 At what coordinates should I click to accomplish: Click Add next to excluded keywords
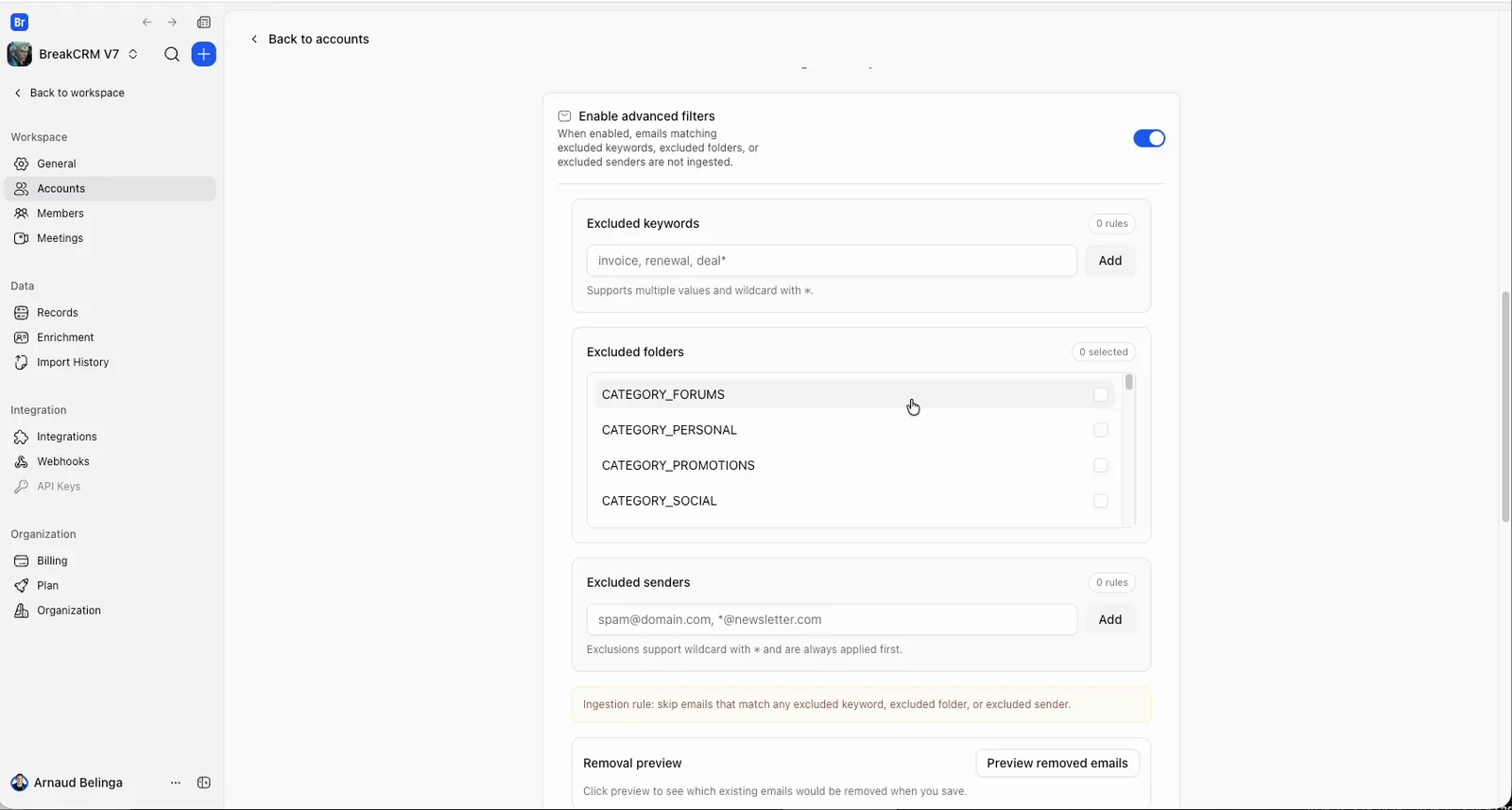click(x=1110, y=261)
